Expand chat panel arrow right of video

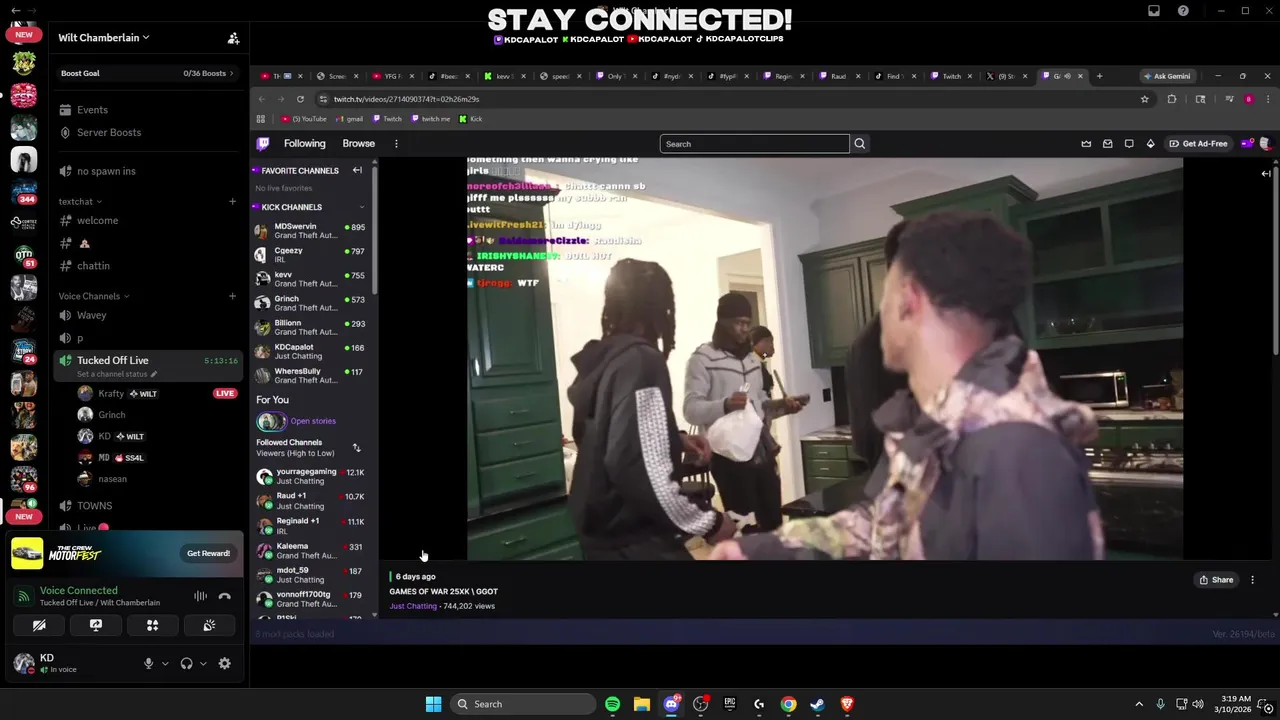[1266, 174]
